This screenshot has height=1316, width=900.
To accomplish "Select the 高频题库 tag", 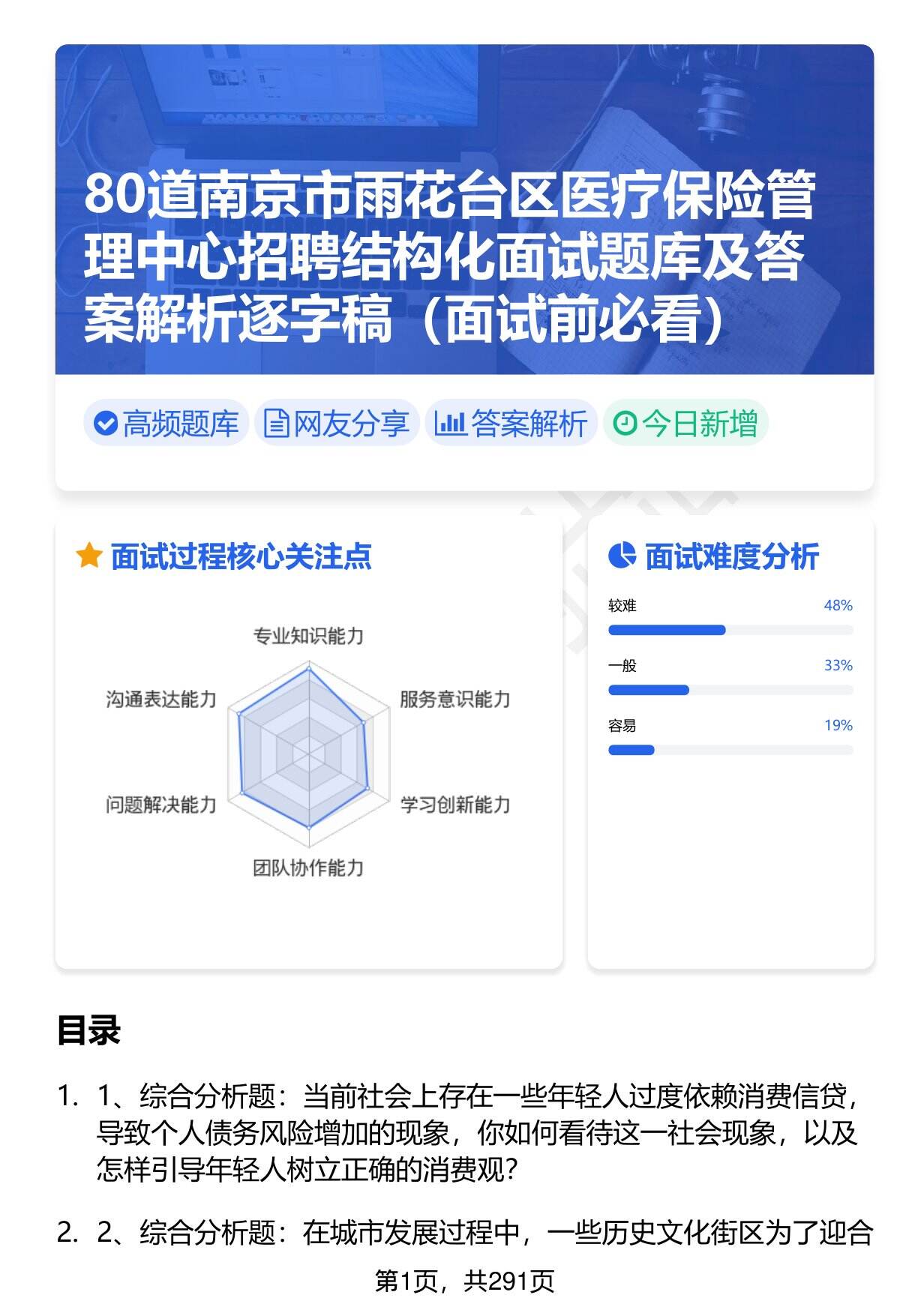I will (x=166, y=424).
